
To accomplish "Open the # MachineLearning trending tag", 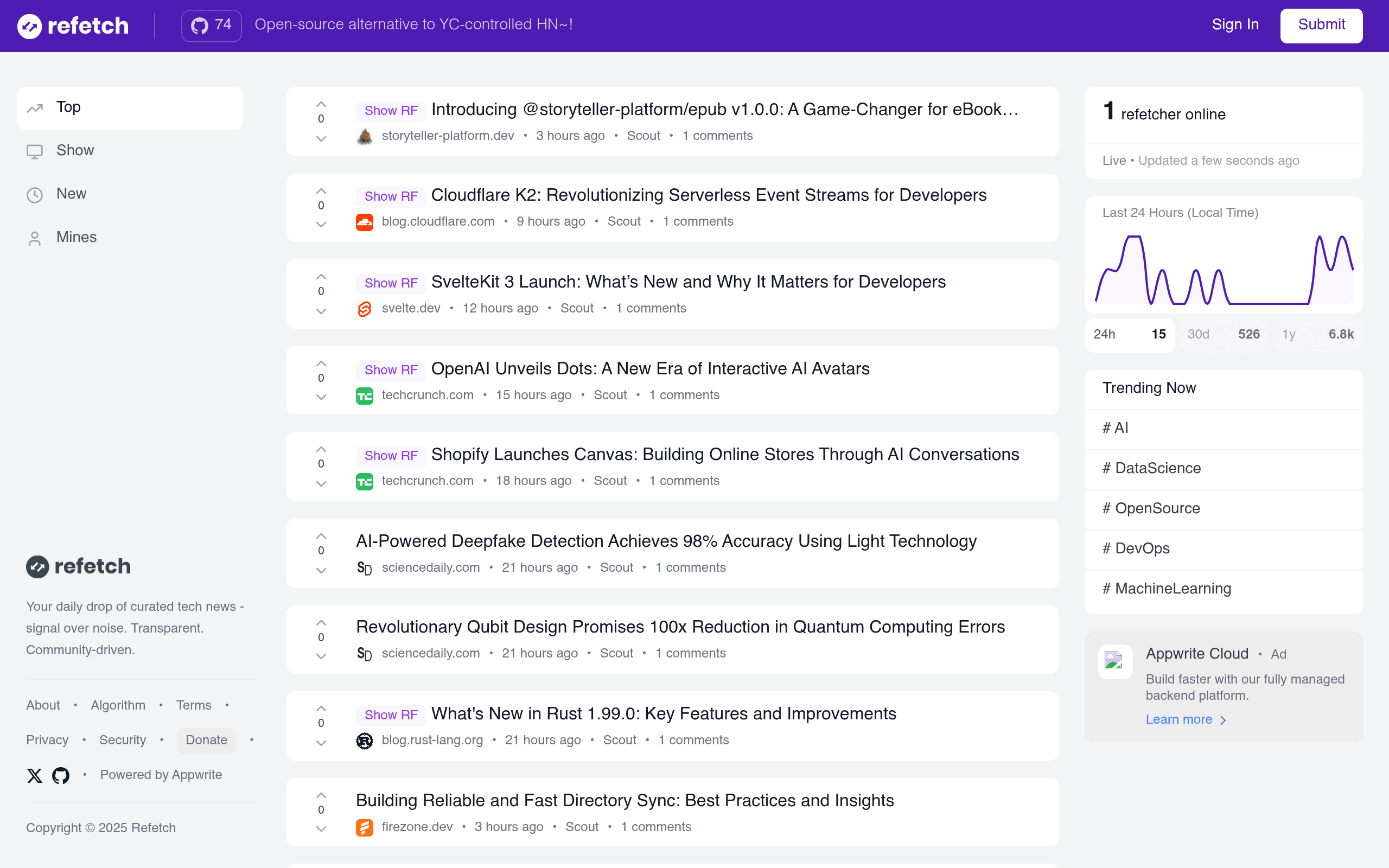I will point(1224,589).
